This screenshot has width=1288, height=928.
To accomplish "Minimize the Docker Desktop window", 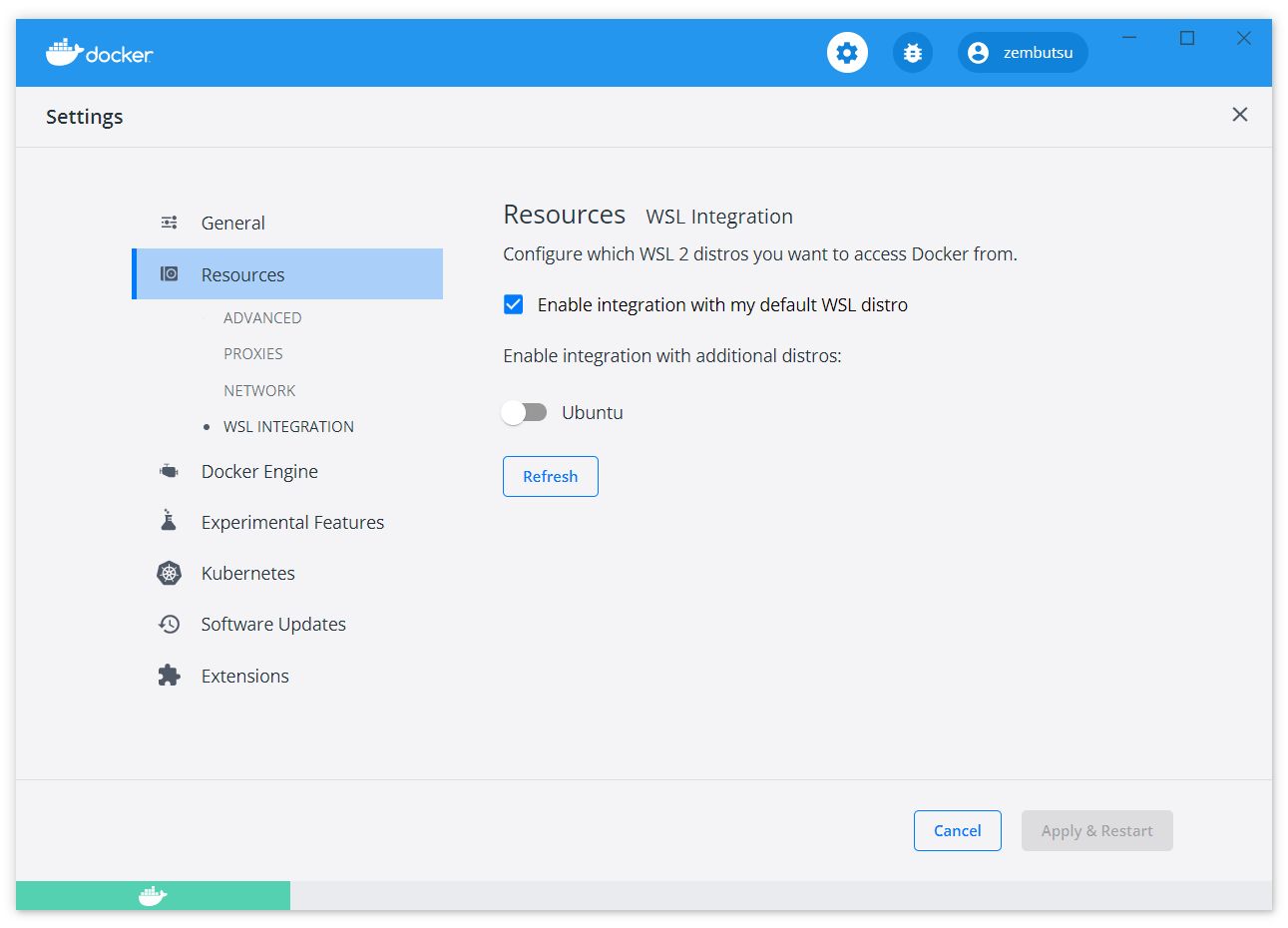I will (1129, 38).
